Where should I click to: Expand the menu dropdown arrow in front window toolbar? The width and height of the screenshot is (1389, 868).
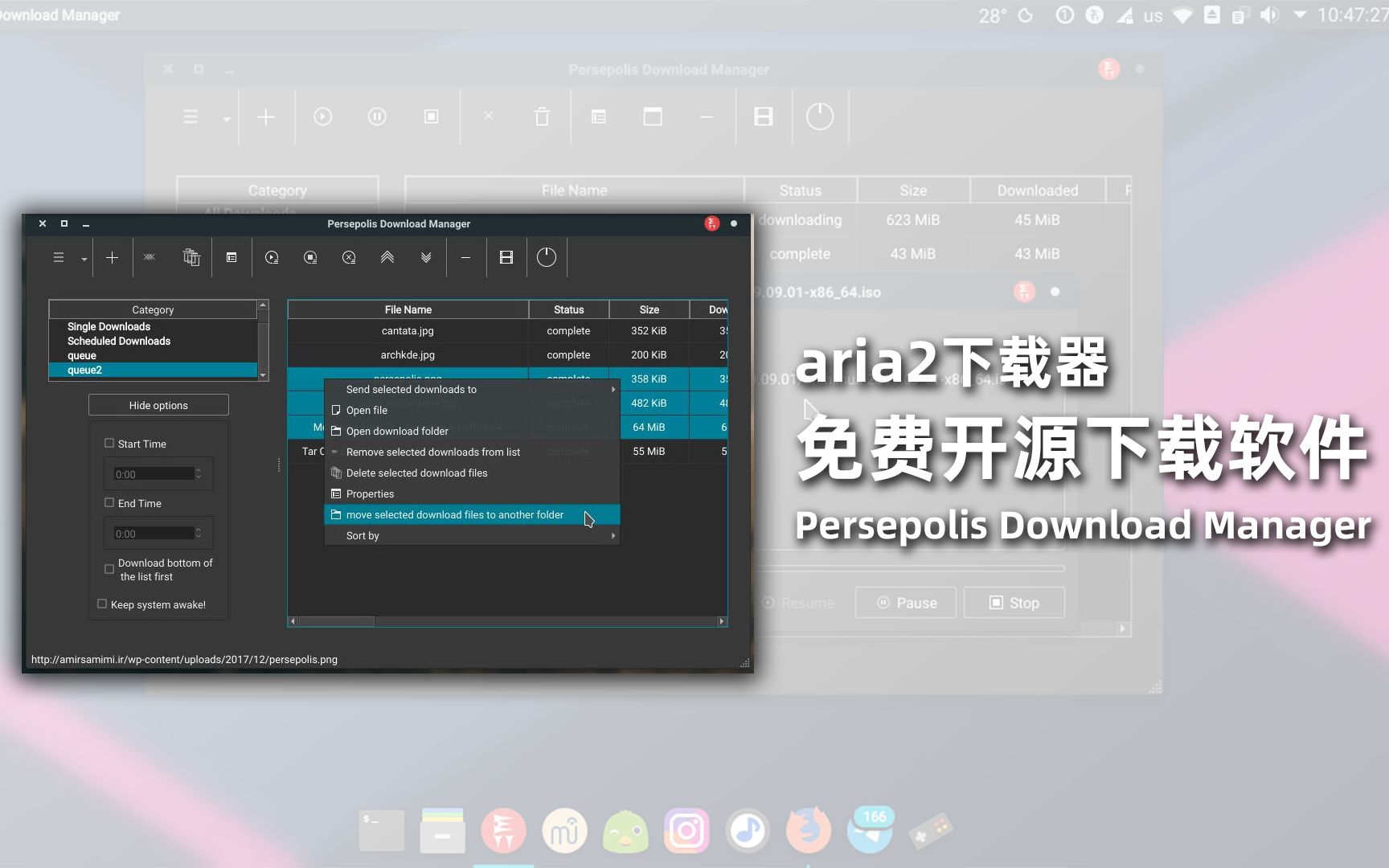[84, 259]
